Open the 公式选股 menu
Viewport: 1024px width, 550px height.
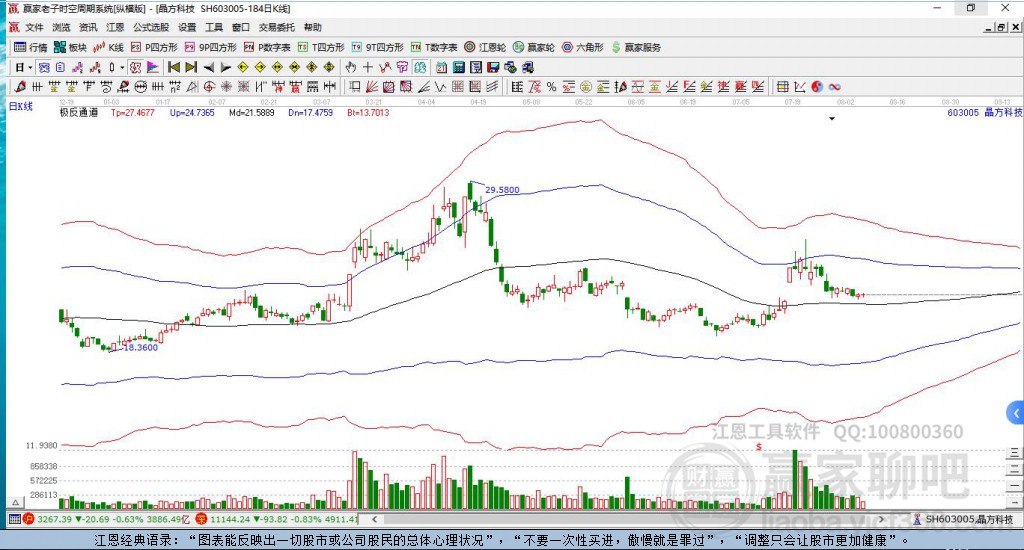(151, 27)
